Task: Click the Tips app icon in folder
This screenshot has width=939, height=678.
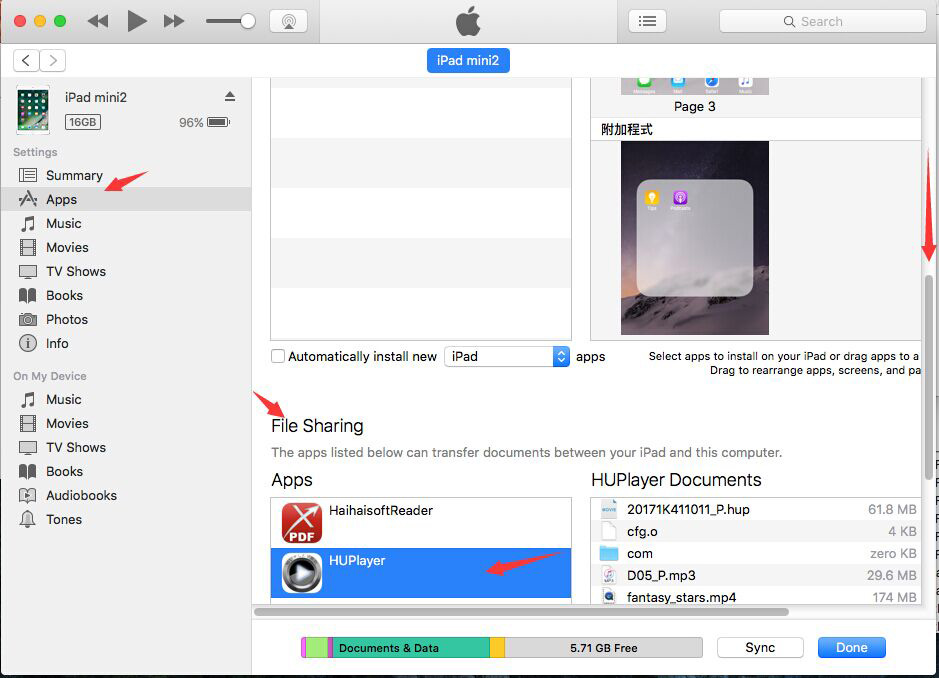Action: click(x=652, y=198)
